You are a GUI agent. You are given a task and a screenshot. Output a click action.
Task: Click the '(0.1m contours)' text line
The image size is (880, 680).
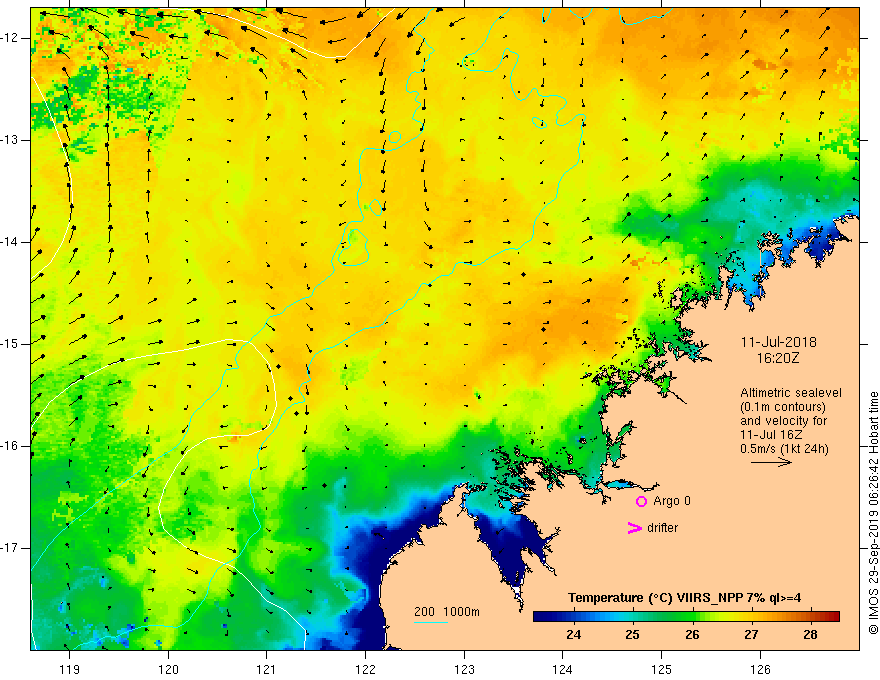[x=783, y=407]
